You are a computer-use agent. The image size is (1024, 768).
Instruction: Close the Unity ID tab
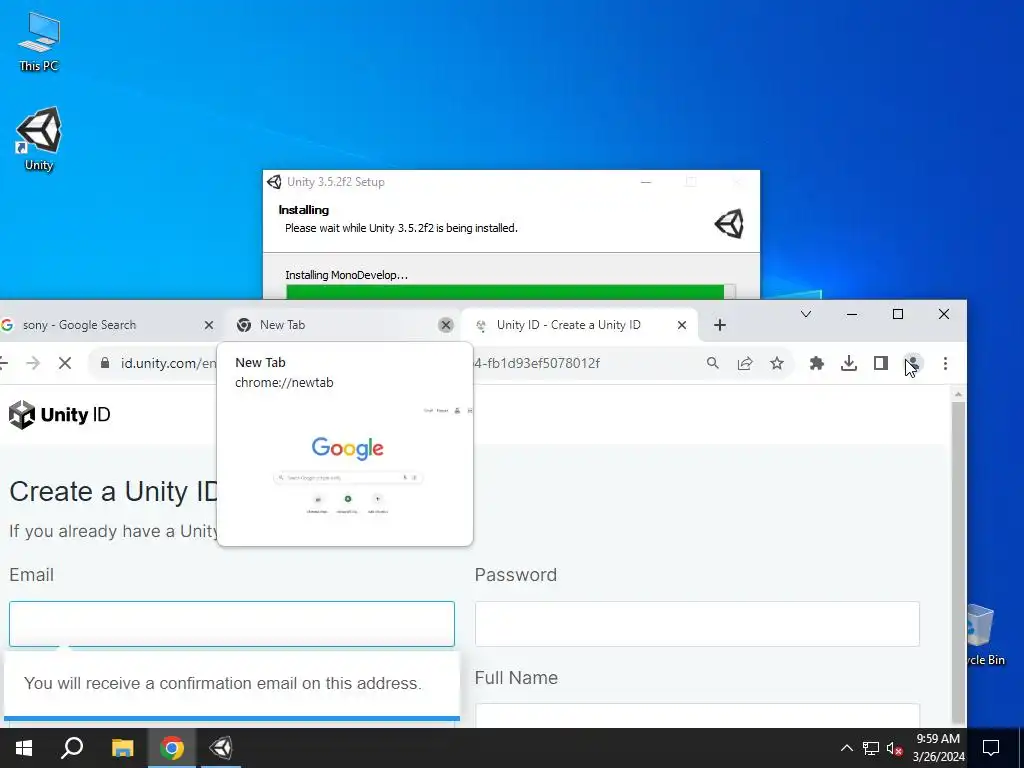click(682, 325)
